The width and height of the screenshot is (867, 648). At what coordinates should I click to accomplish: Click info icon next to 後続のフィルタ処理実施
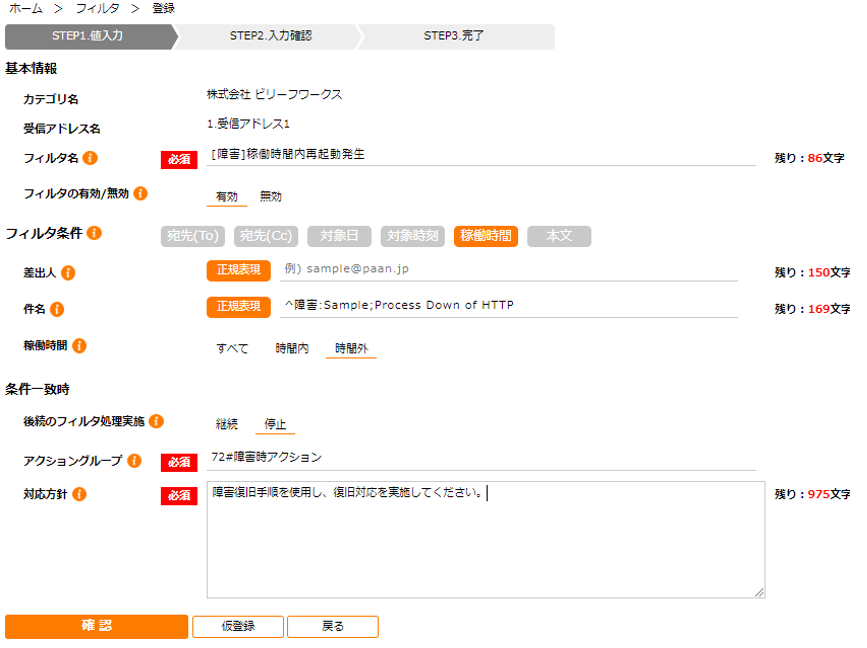(156, 421)
